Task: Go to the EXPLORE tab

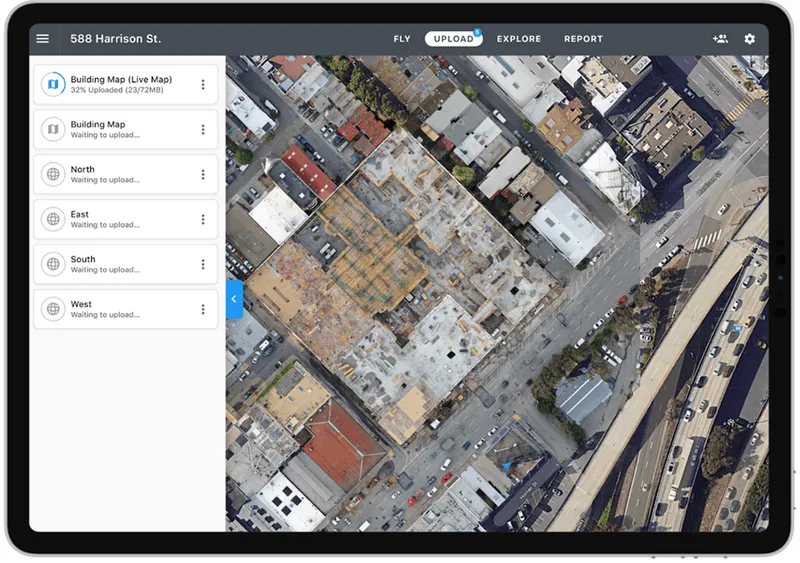Action: click(519, 39)
